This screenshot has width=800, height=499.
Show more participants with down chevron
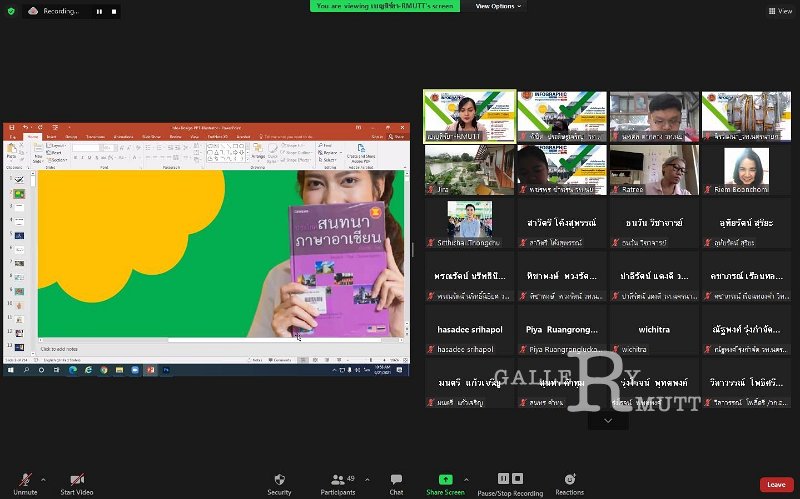point(608,421)
